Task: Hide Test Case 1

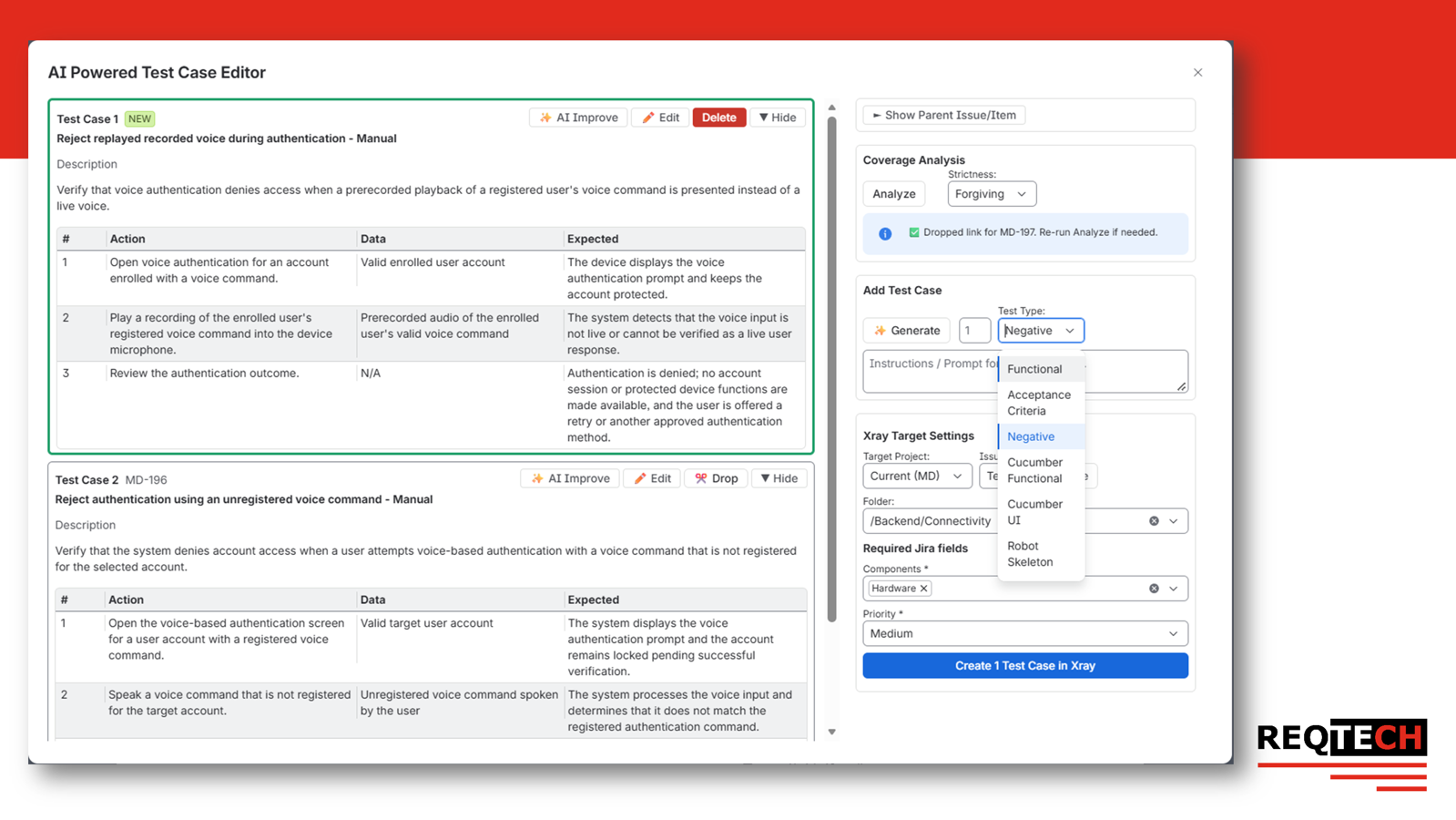Action: [778, 118]
